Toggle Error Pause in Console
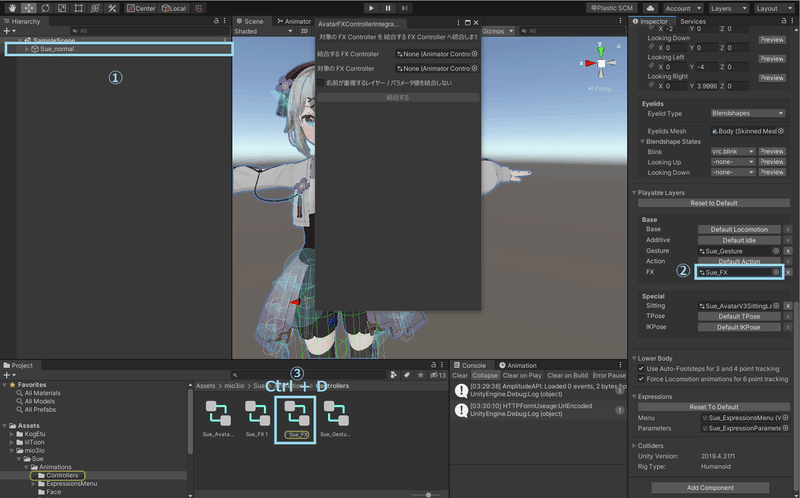800x498 pixels. click(x=609, y=376)
